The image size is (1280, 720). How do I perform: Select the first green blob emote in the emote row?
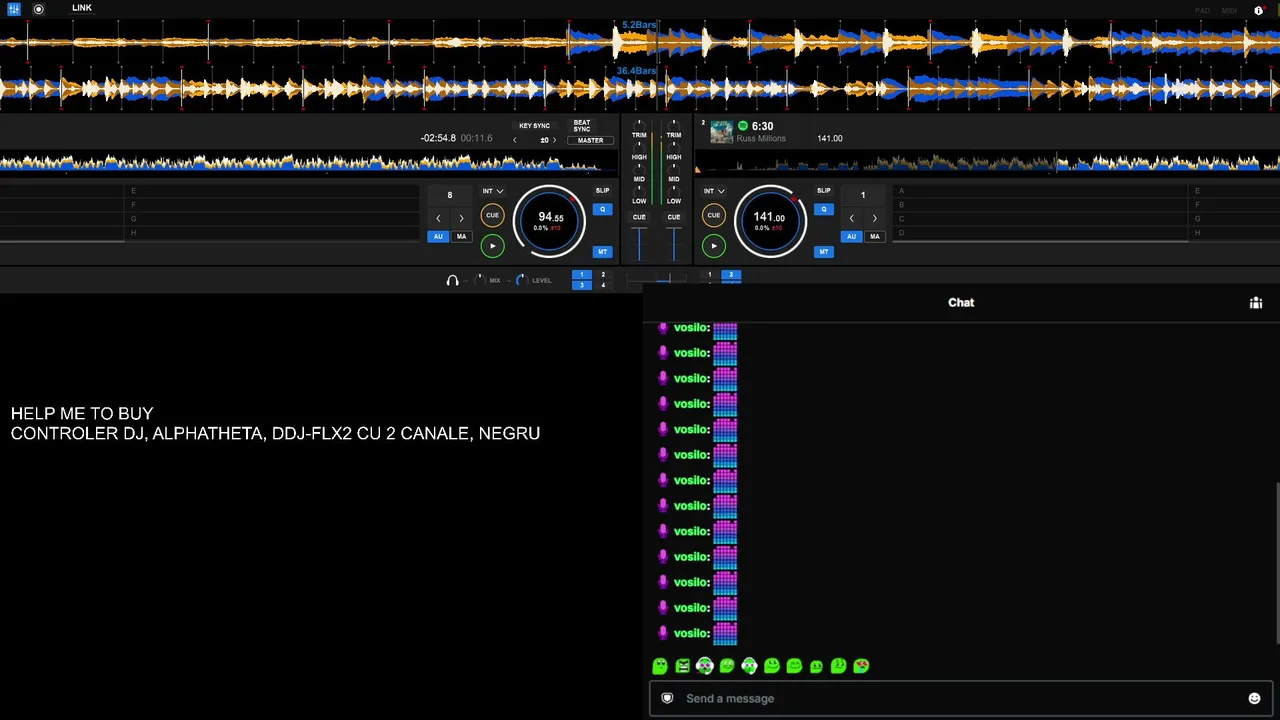click(x=660, y=666)
